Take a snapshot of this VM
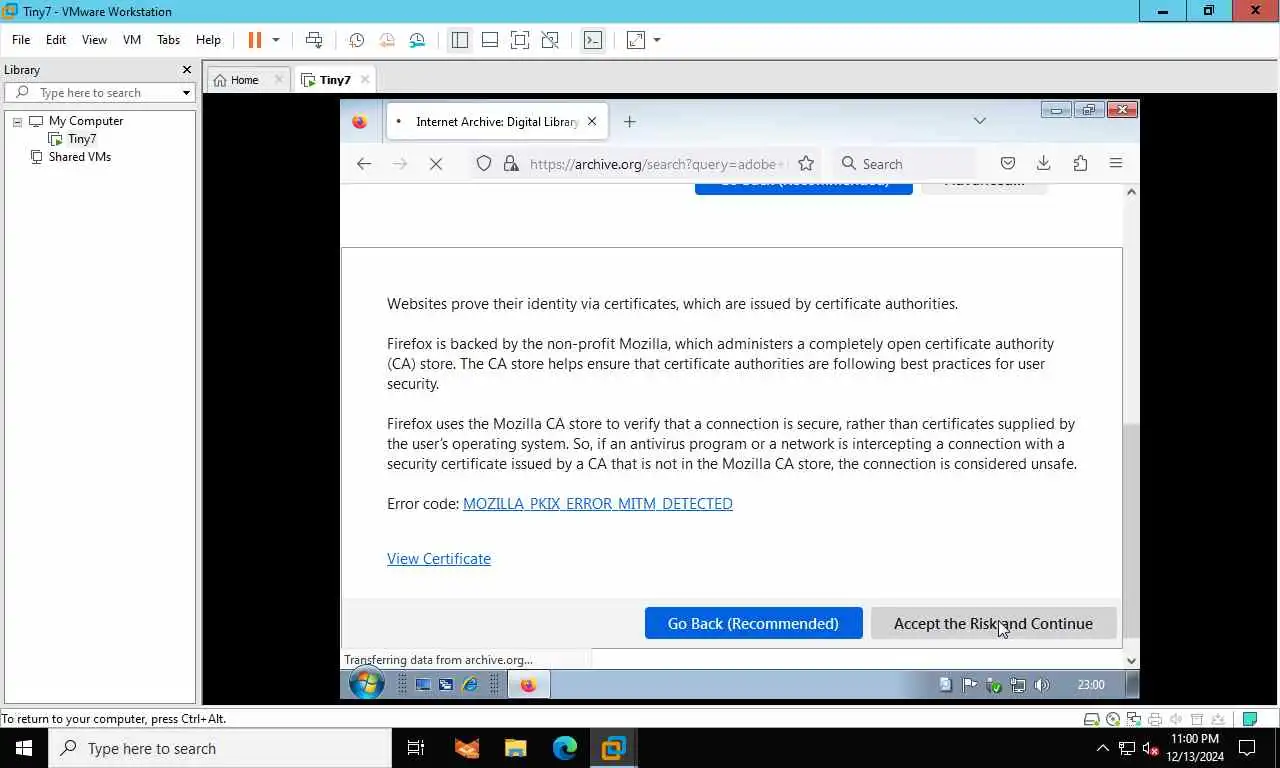 (356, 40)
